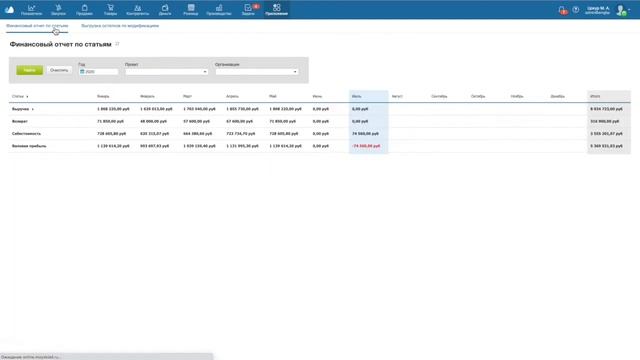
Task: Click the Февраль column header
Action: pos(147,96)
